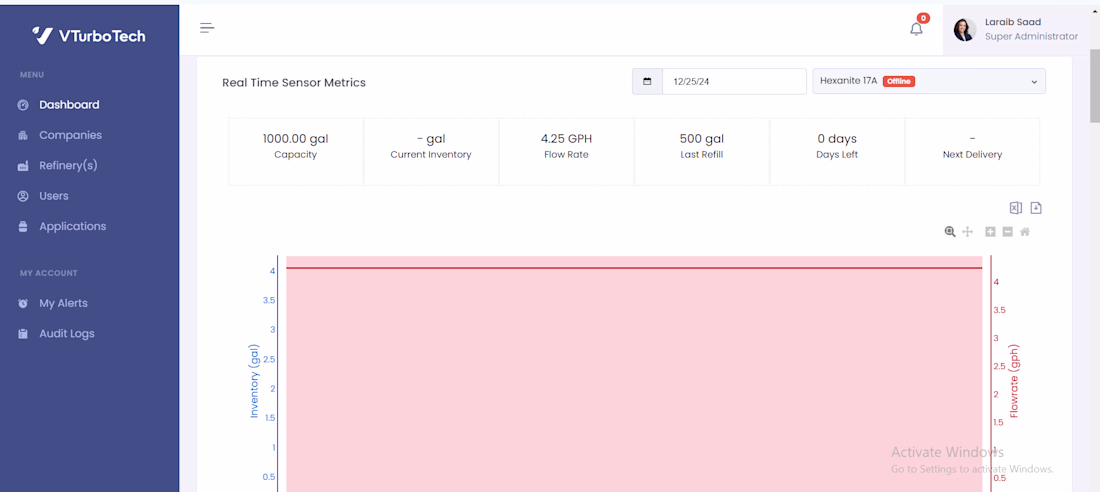Export chart data to Excel icon

pos(1016,207)
